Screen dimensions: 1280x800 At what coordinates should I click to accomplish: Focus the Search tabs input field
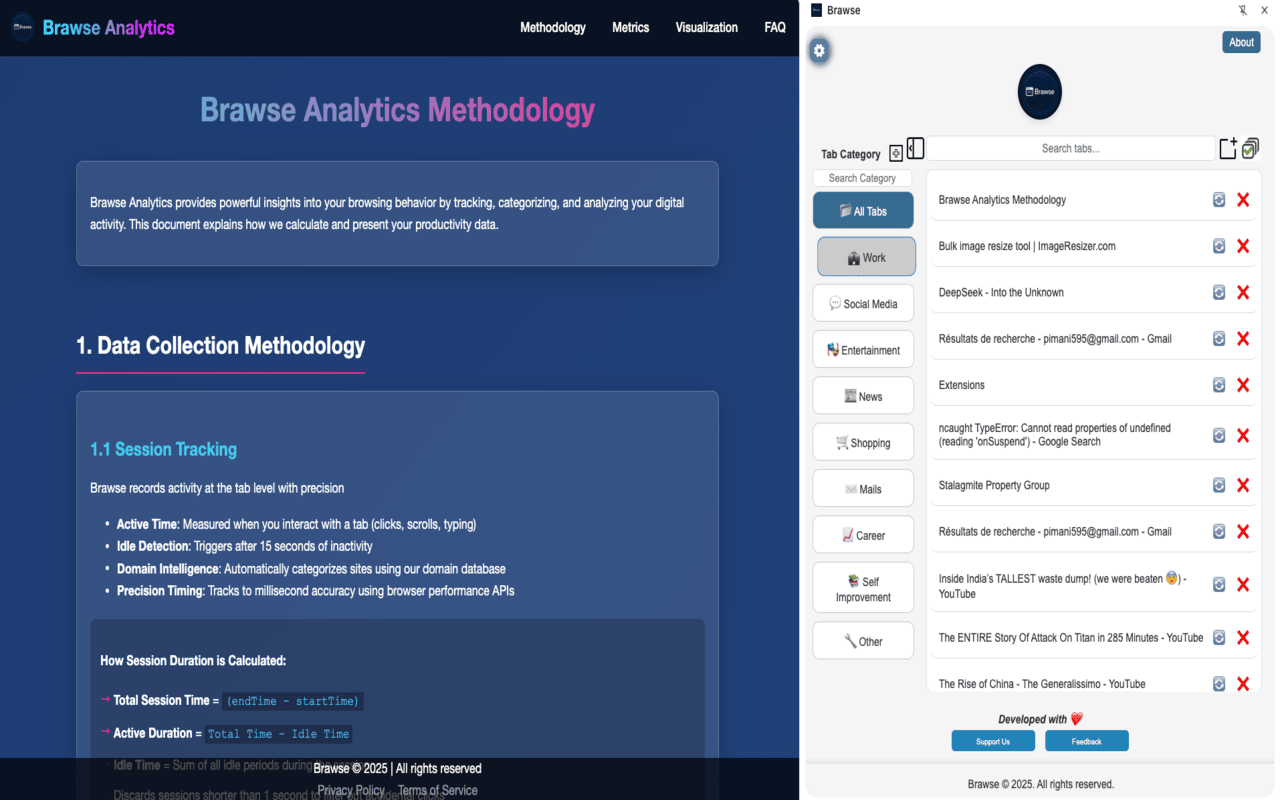pyautogui.click(x=1071, y=148)
